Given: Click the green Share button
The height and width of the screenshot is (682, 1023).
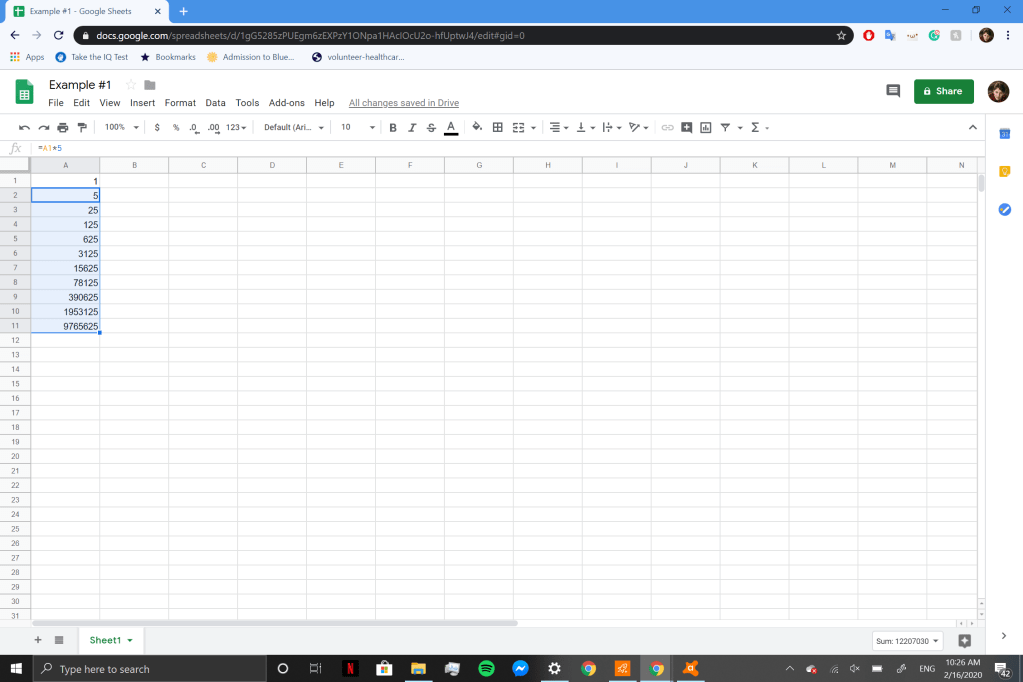Looking at the screenshot, I should click(943, 91).
